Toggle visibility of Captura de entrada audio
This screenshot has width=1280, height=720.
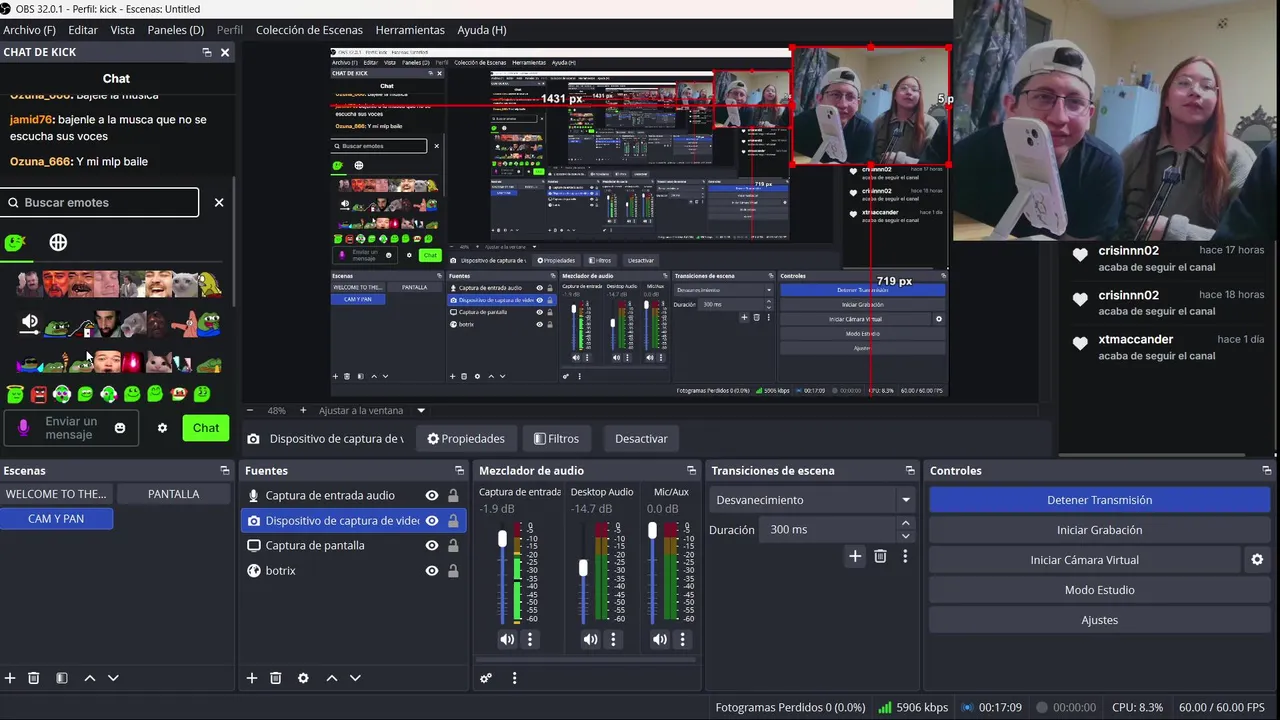click(432, 495)
